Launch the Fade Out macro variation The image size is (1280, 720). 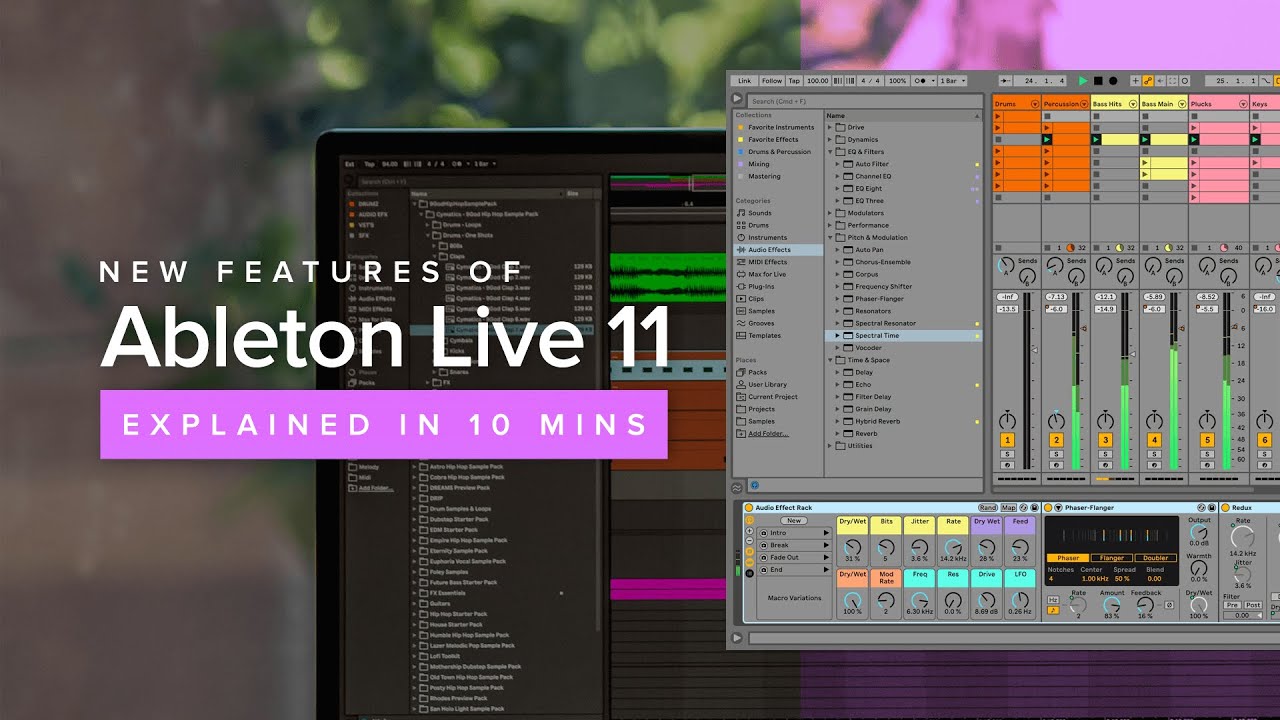coord(827,557)
